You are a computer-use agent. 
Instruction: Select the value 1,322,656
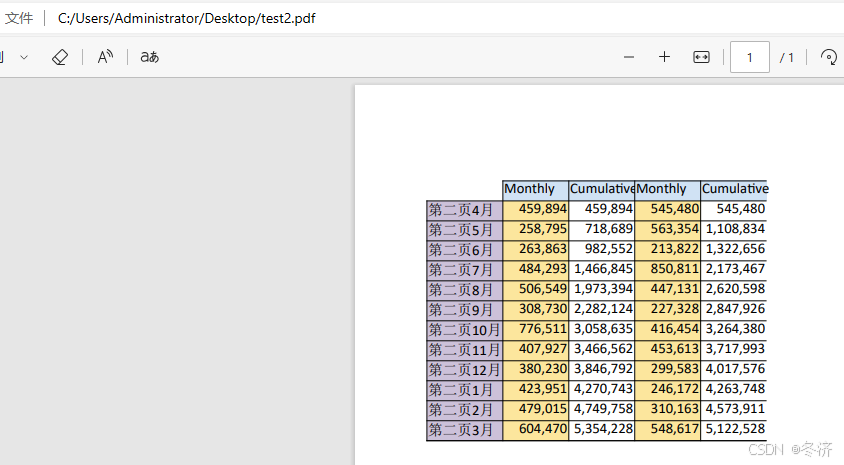[x=735, y=249]
